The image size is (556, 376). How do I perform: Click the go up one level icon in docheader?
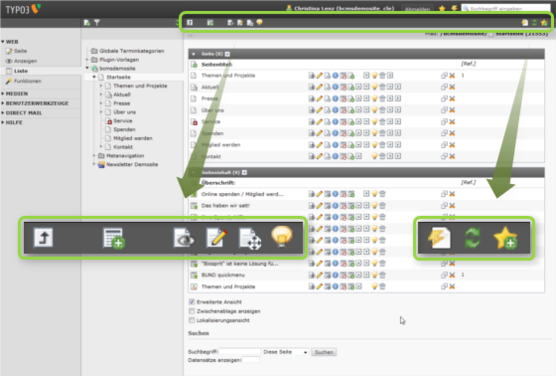[x=190, y=23]
